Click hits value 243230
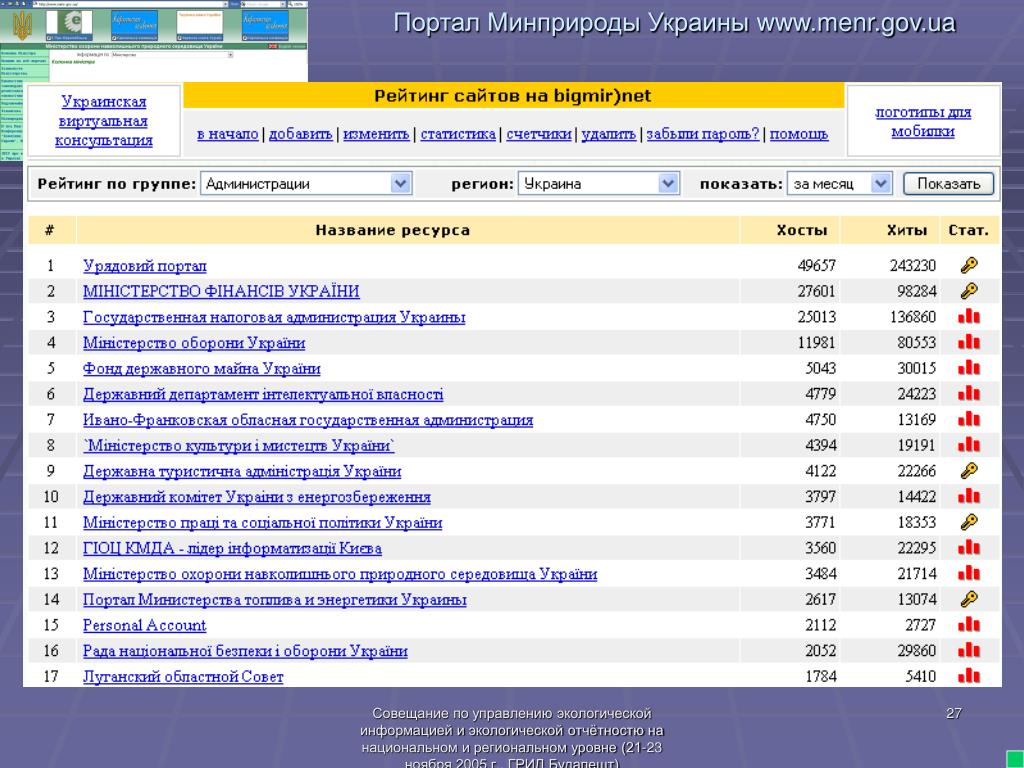Screen dimensions: 1024x768 [912, 266]
